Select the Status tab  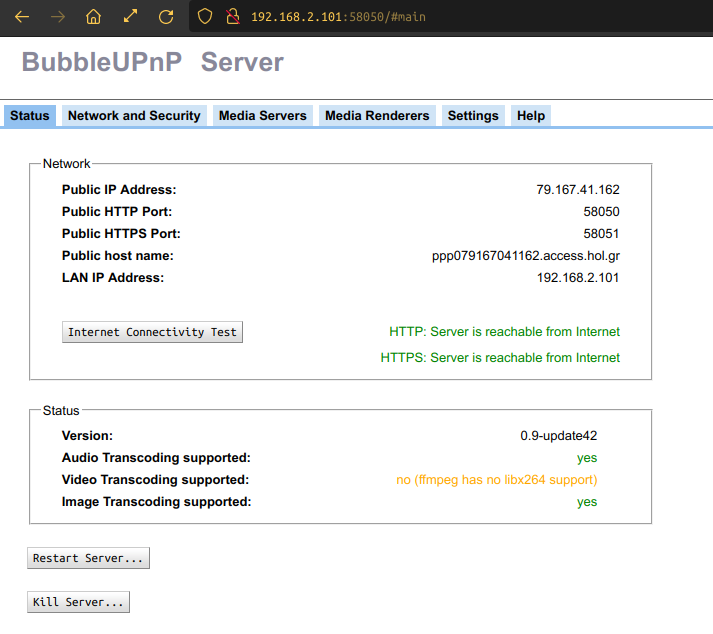coord(30,116)
